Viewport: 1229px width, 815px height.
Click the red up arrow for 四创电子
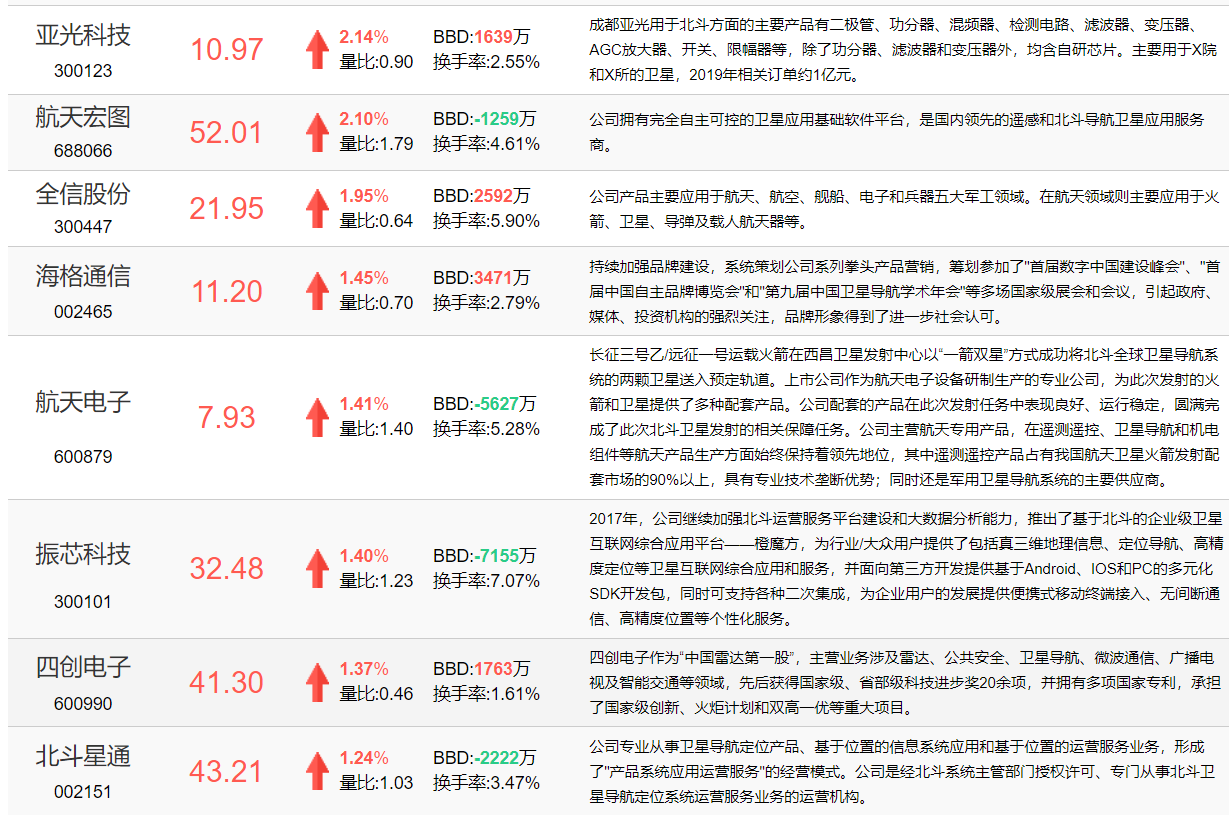click(317, 682)
